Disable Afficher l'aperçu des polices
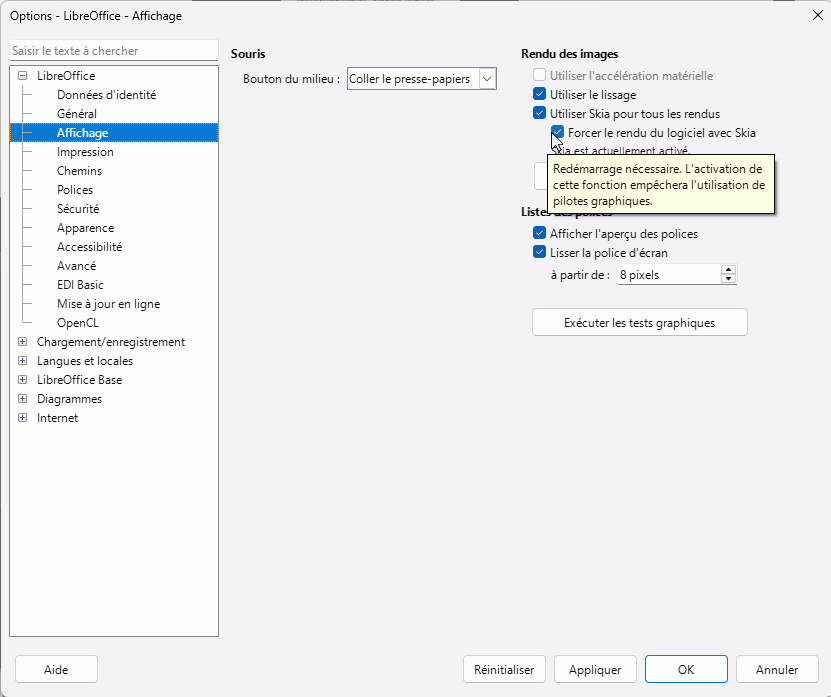The image size is (831, 697). (x=540, y=234)
